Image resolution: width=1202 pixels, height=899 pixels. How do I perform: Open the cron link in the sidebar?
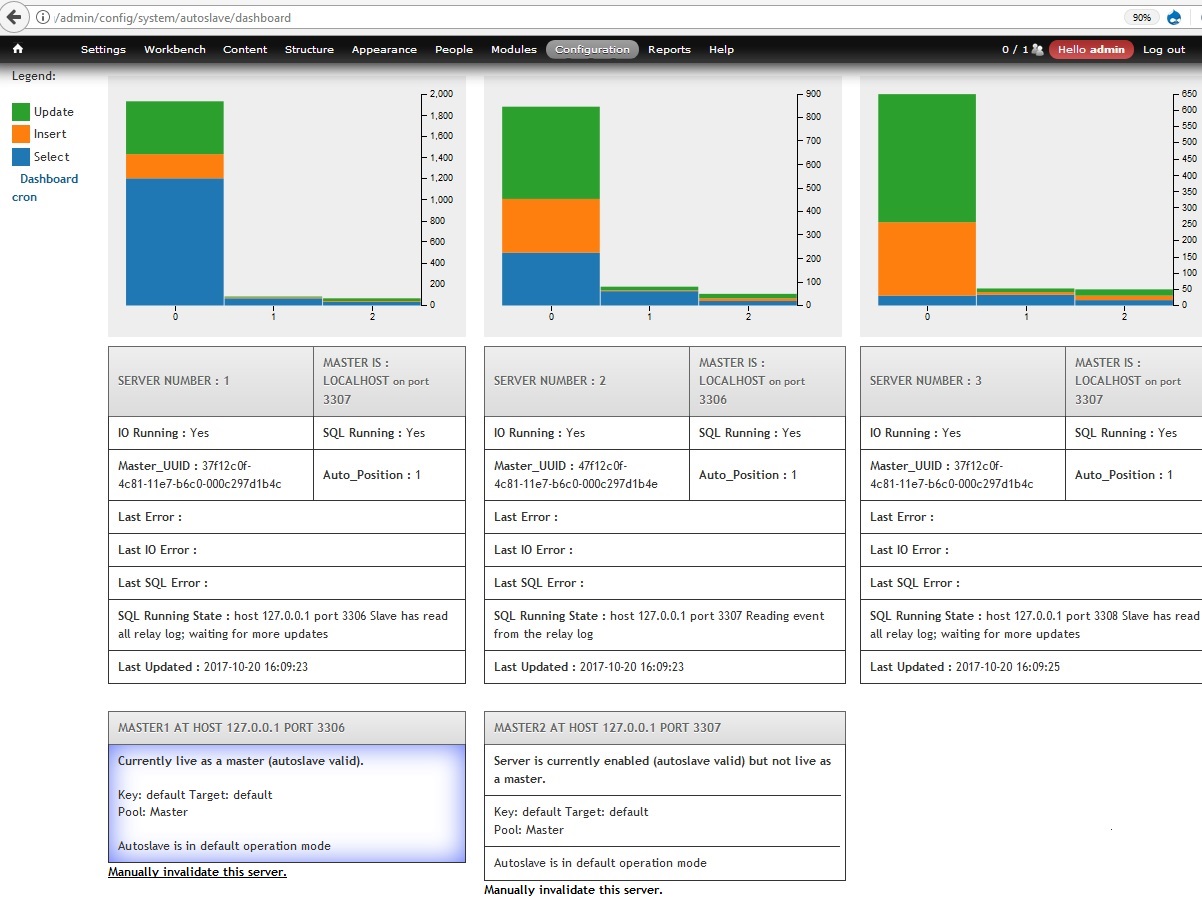click(x=23, y=197)
